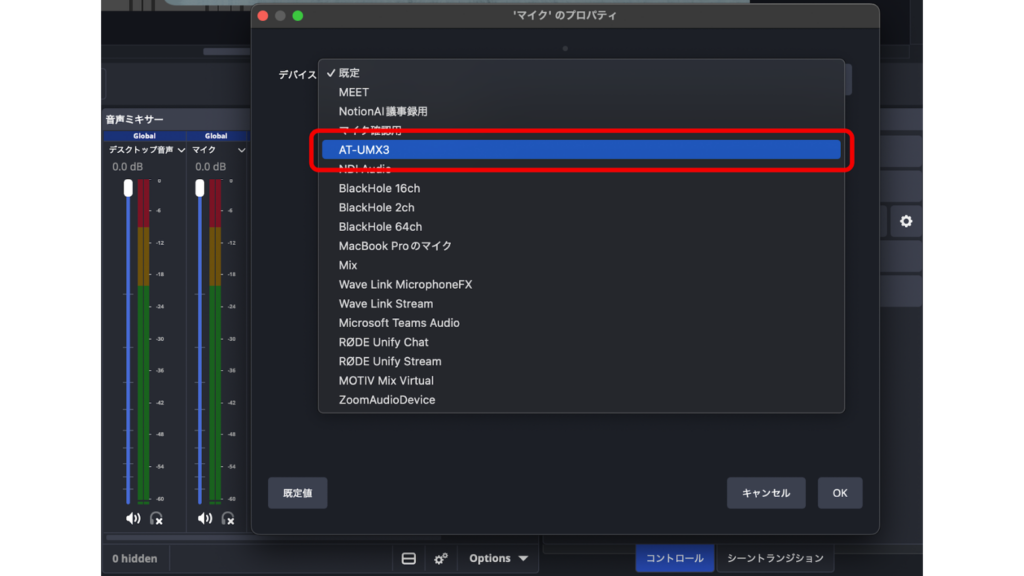
Task: Click the gear settings icon at right edge
Action: tap(906, 221)
